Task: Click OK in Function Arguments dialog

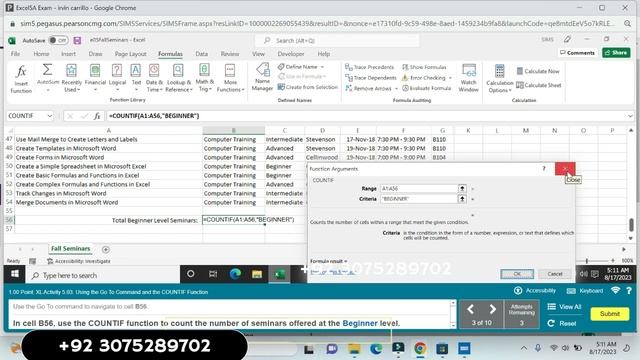Action: [x=517, y=274]
